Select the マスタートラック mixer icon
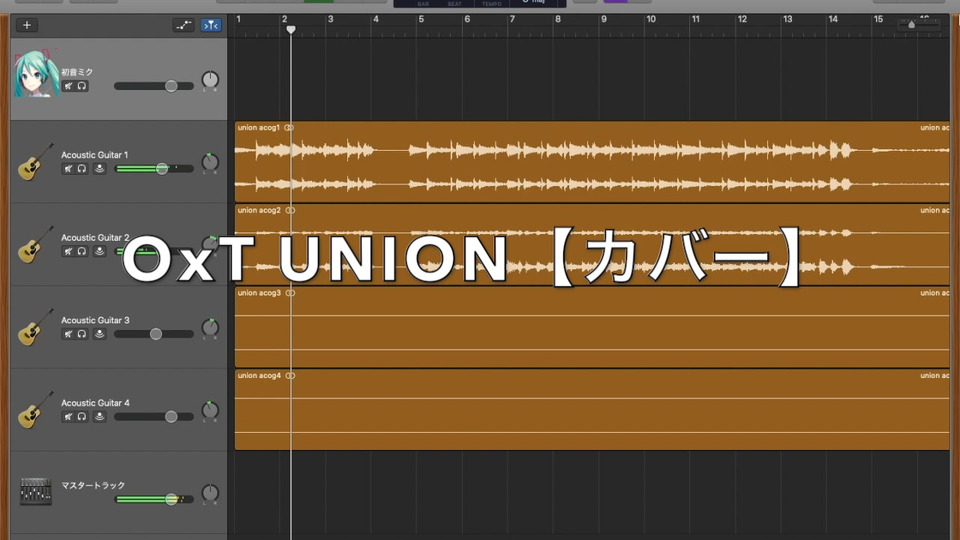Screen dimensions: 960x540 (36, 491)
